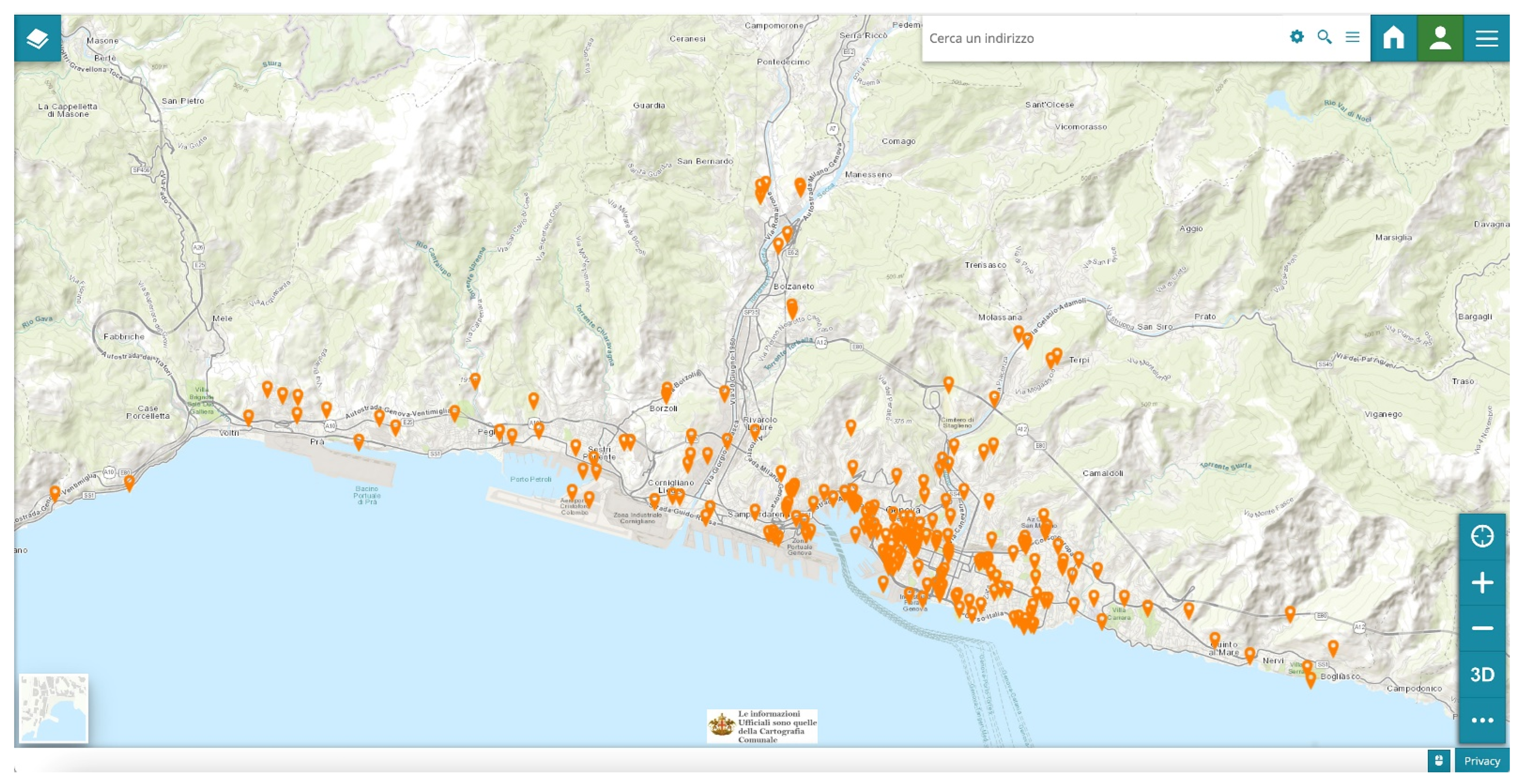Open the green user account button
Image resolution: width=1524 pixels, height=784 pixels.
(1440, 38)
